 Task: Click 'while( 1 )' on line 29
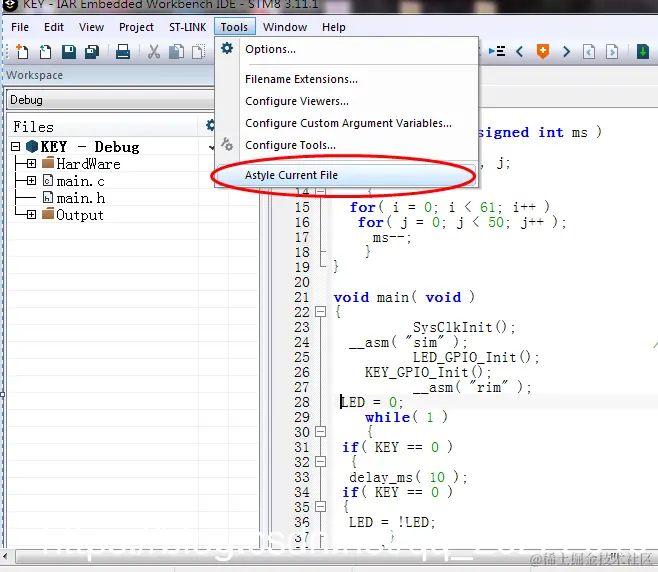point(407,417)
